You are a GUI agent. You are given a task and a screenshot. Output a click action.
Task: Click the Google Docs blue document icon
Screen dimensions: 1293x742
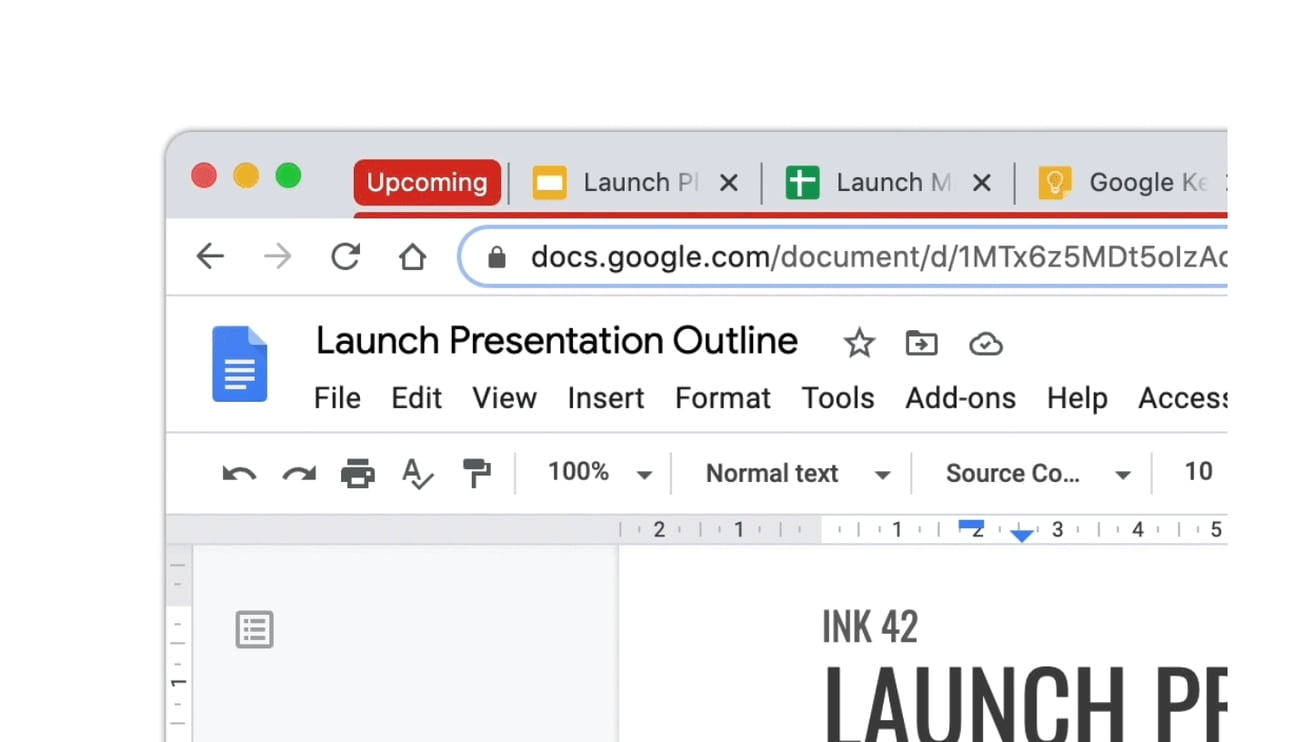tap(240, 364)
